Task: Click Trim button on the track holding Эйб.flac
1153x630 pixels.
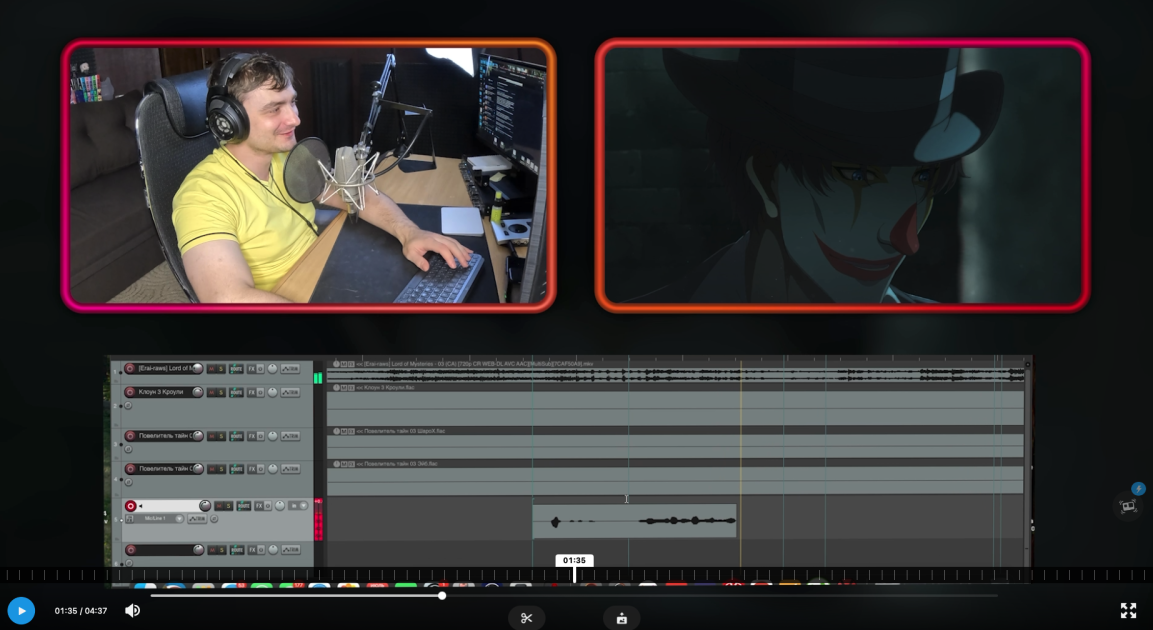Action: pos(290,469)
